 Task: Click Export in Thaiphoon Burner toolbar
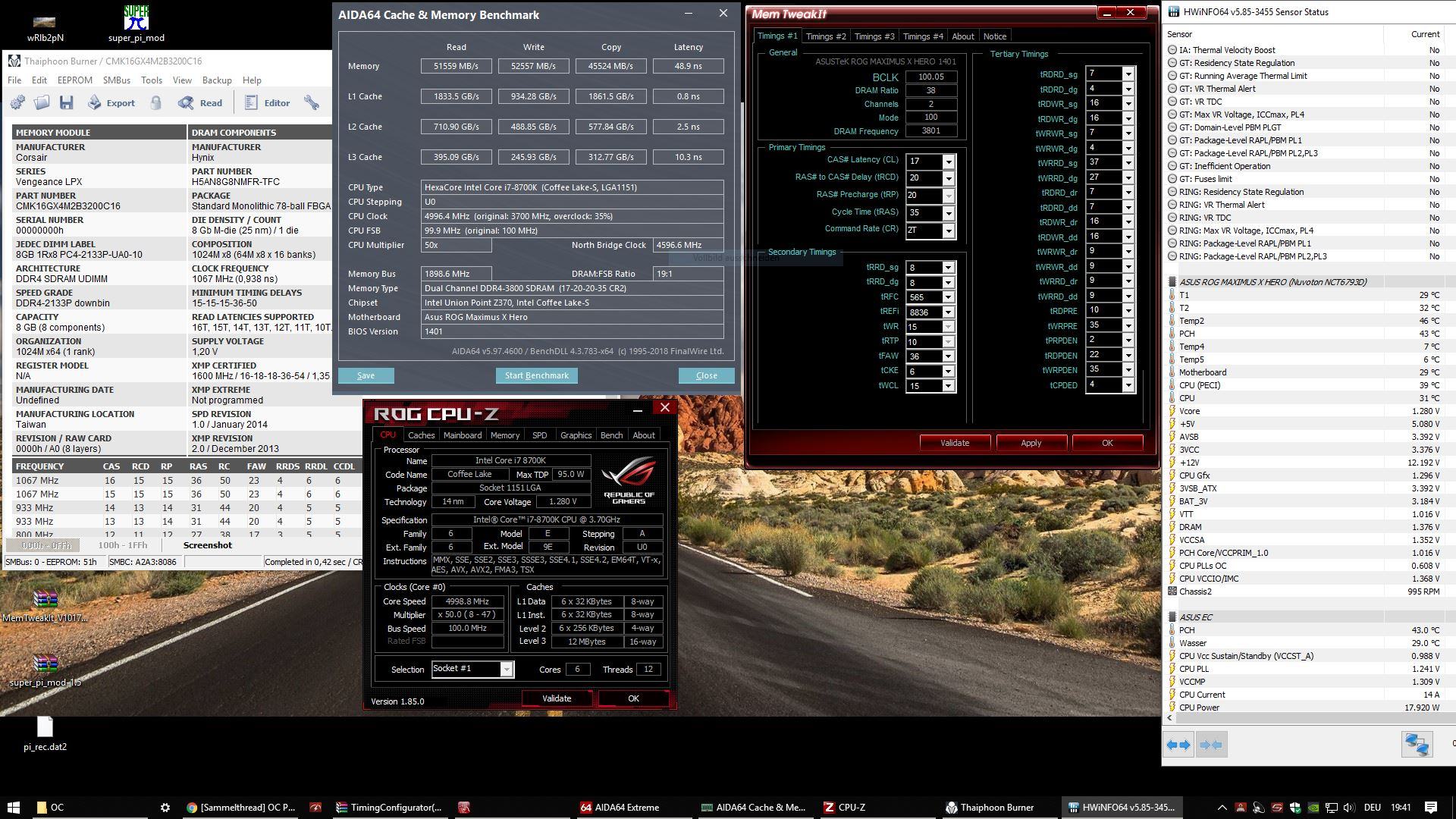(x=111, y=102)
